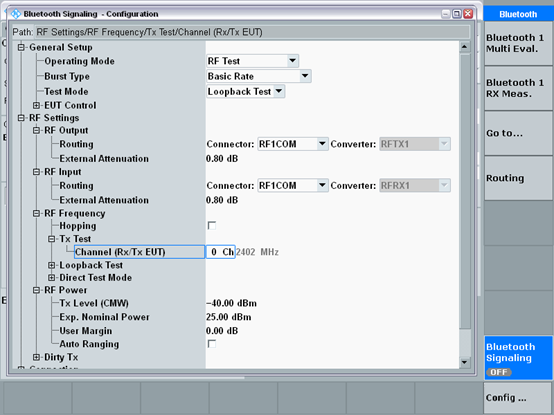
Task: Collapse the RF Settings node
Action: tap(21, 118)
